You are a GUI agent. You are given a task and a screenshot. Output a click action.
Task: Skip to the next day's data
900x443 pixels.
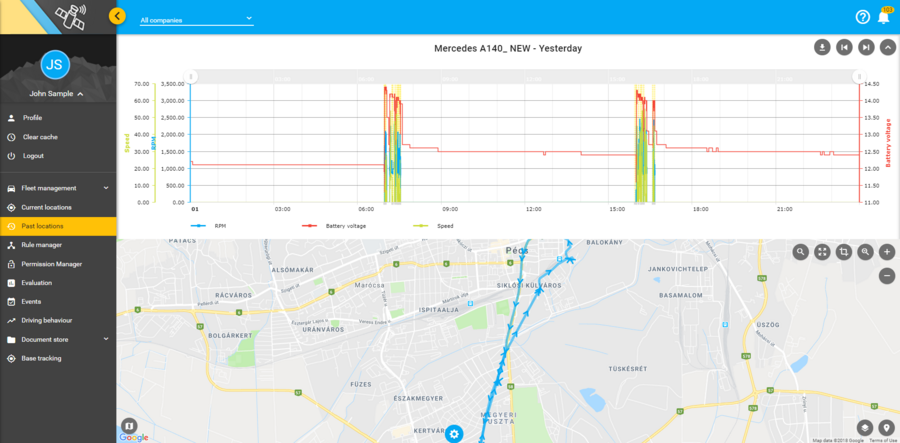[x=866, y=47]
